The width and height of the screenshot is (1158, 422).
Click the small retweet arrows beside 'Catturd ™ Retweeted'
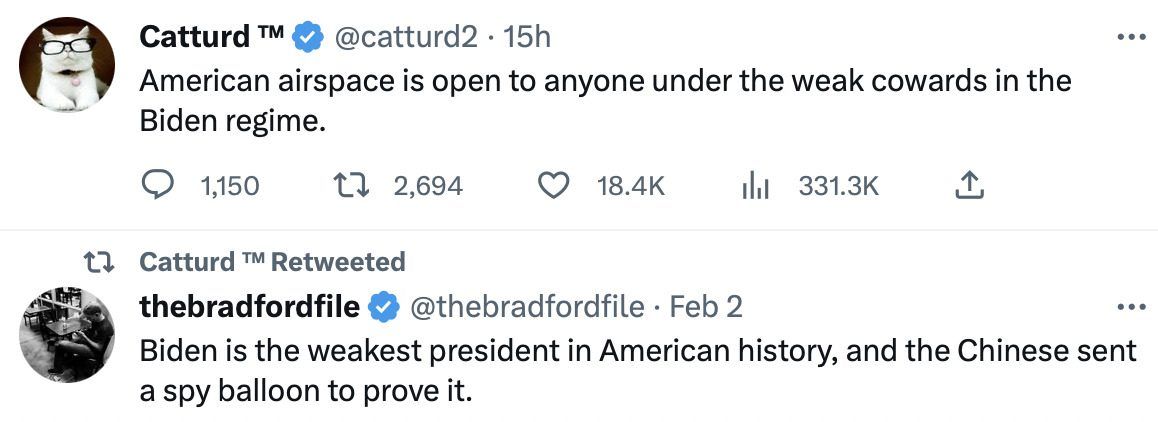point(97,262)
